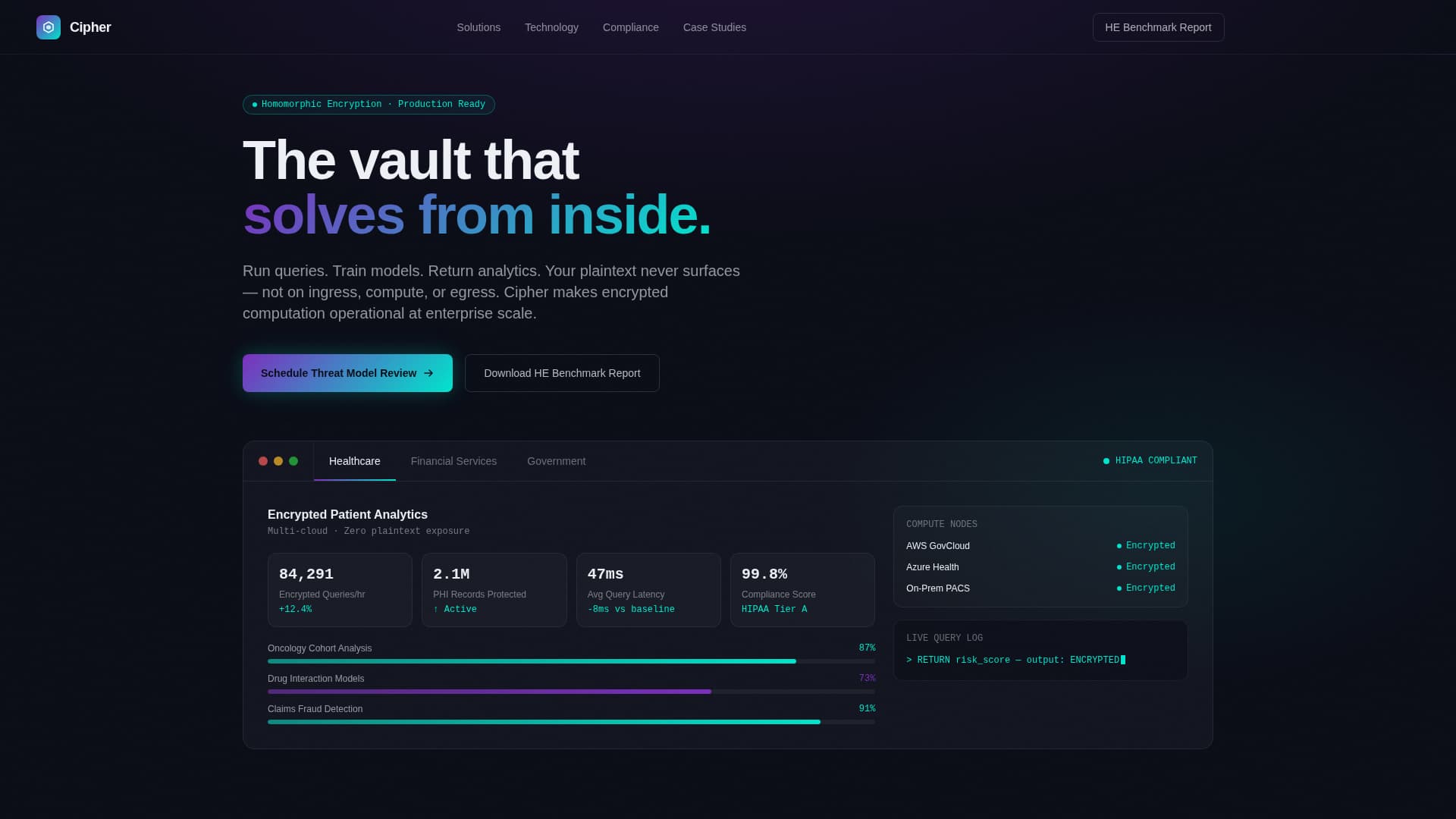Click the arrow icon in Schedule Threat Model Review

tap(430, 373)
